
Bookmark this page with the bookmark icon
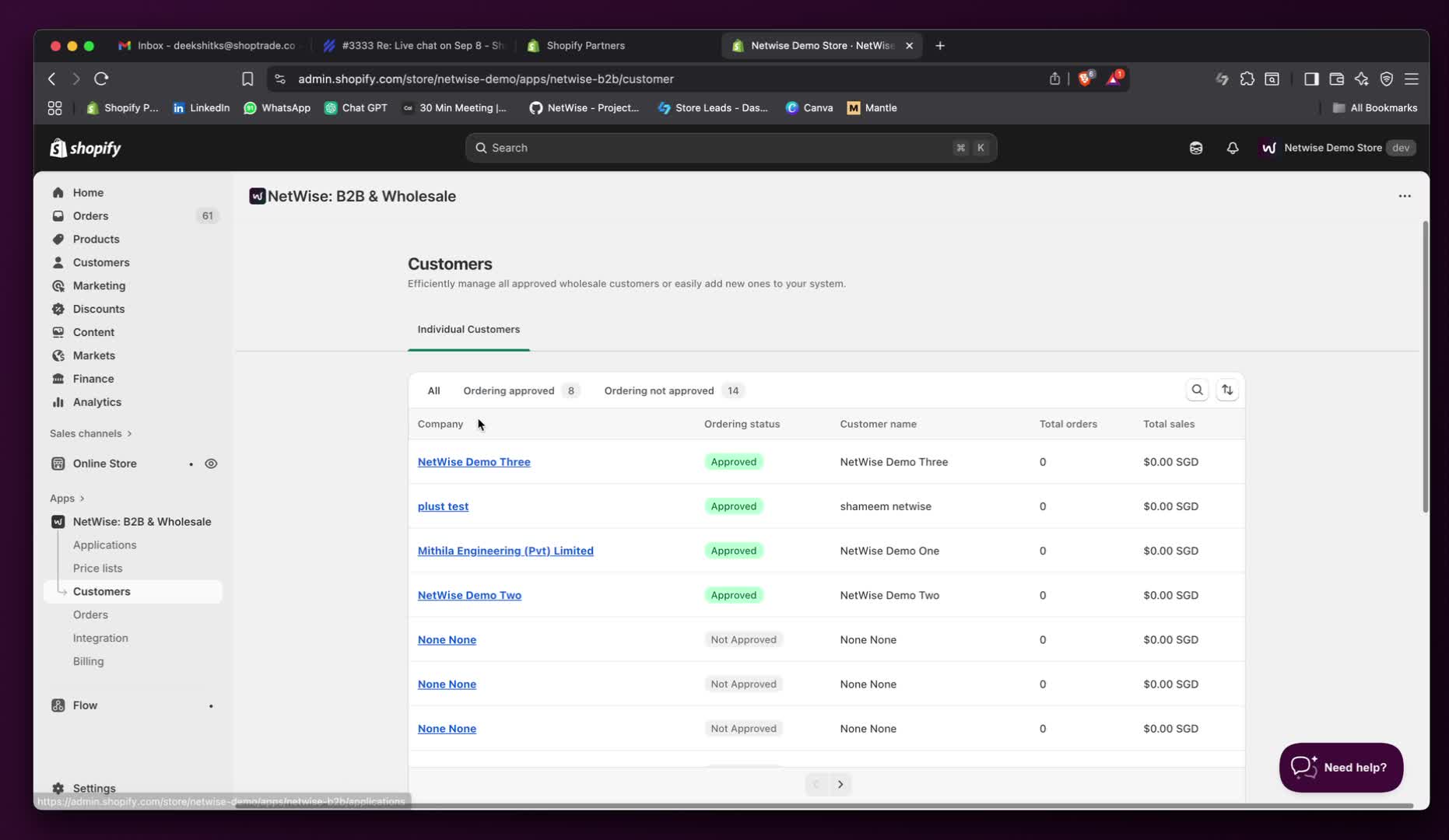[x=247, y=79]
